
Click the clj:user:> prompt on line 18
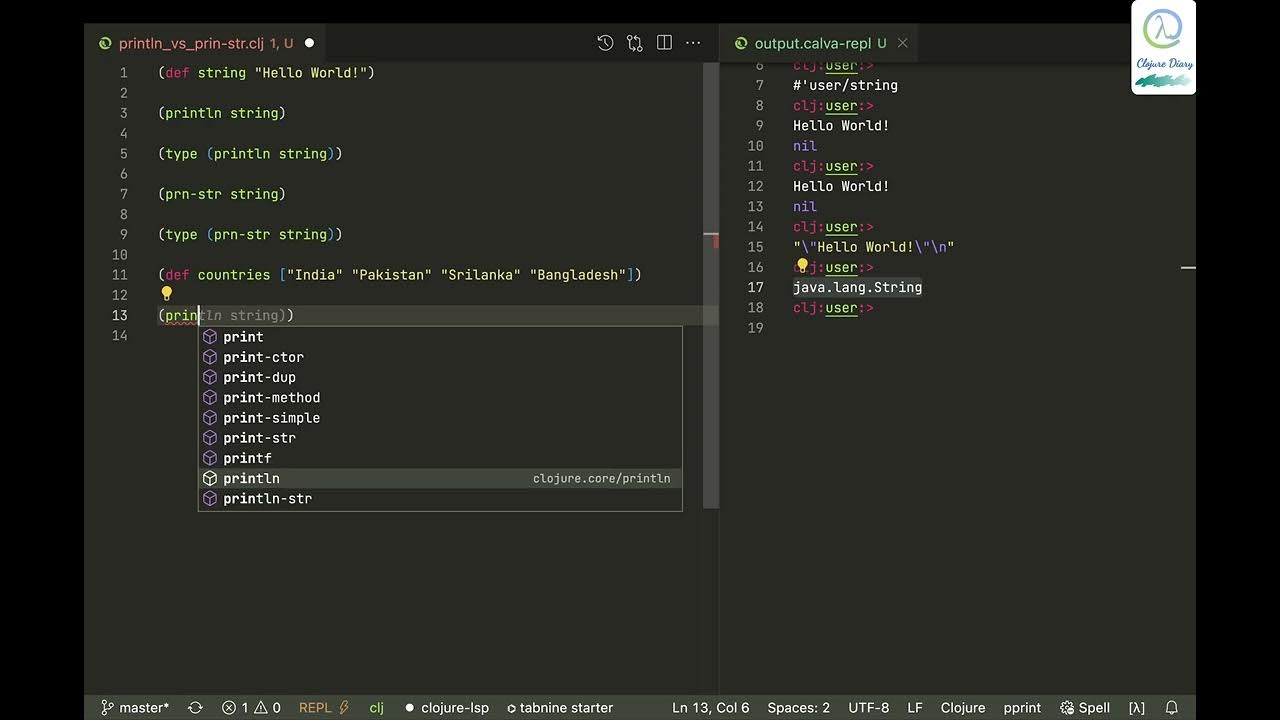click(x=834, y=308)
